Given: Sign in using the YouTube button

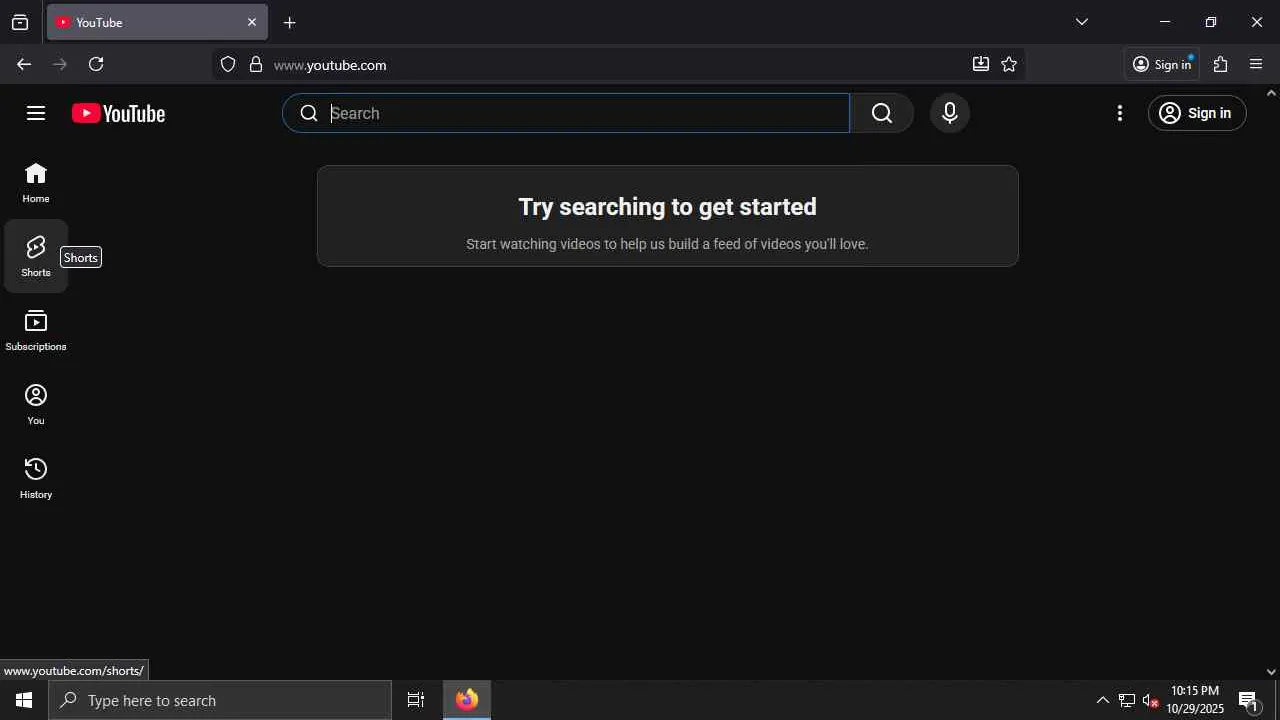Looking at the screenshot, I should point(1197,113).
